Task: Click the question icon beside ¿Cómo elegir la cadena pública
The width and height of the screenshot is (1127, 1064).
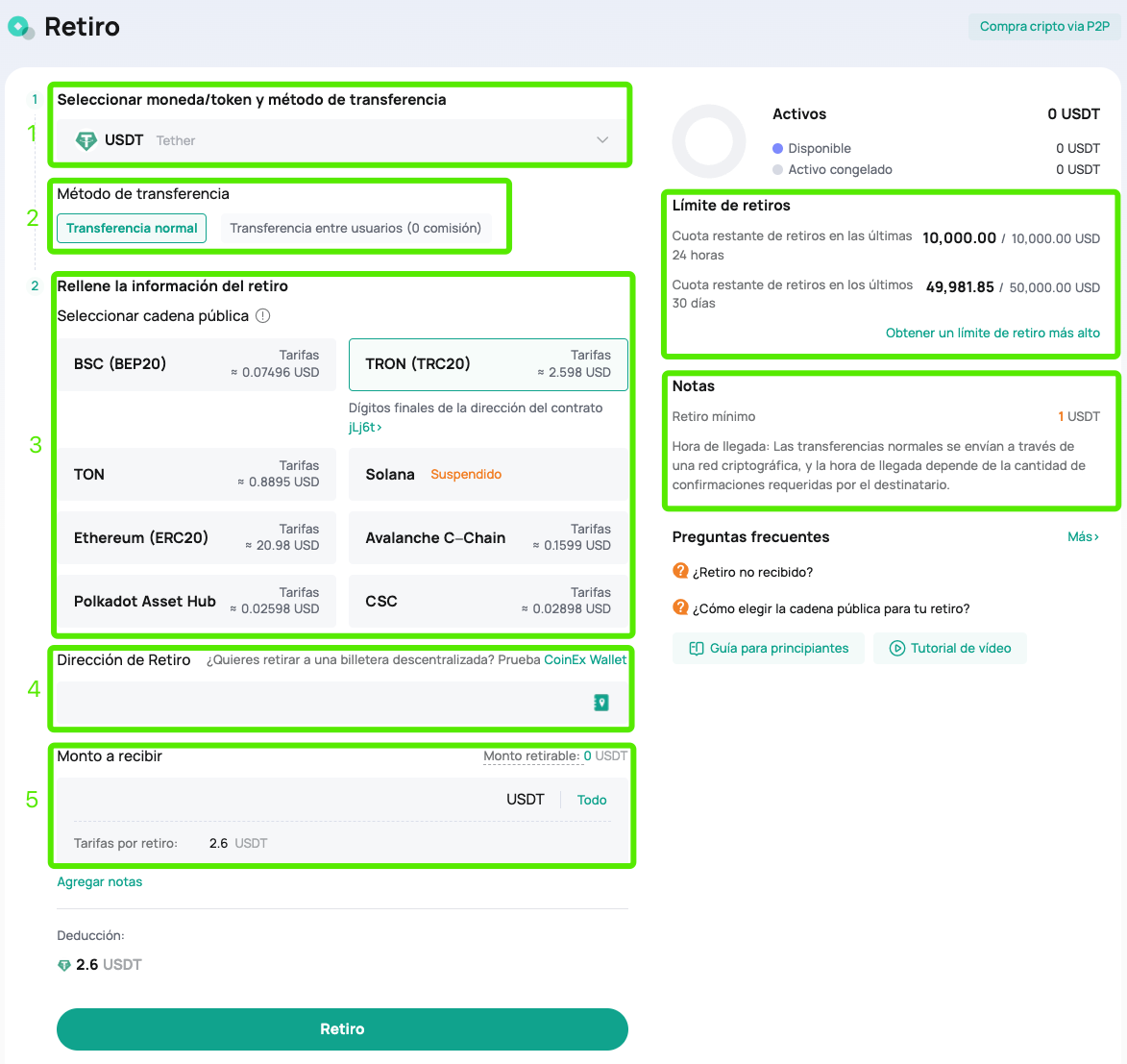Action: click(x=680, y=607)
